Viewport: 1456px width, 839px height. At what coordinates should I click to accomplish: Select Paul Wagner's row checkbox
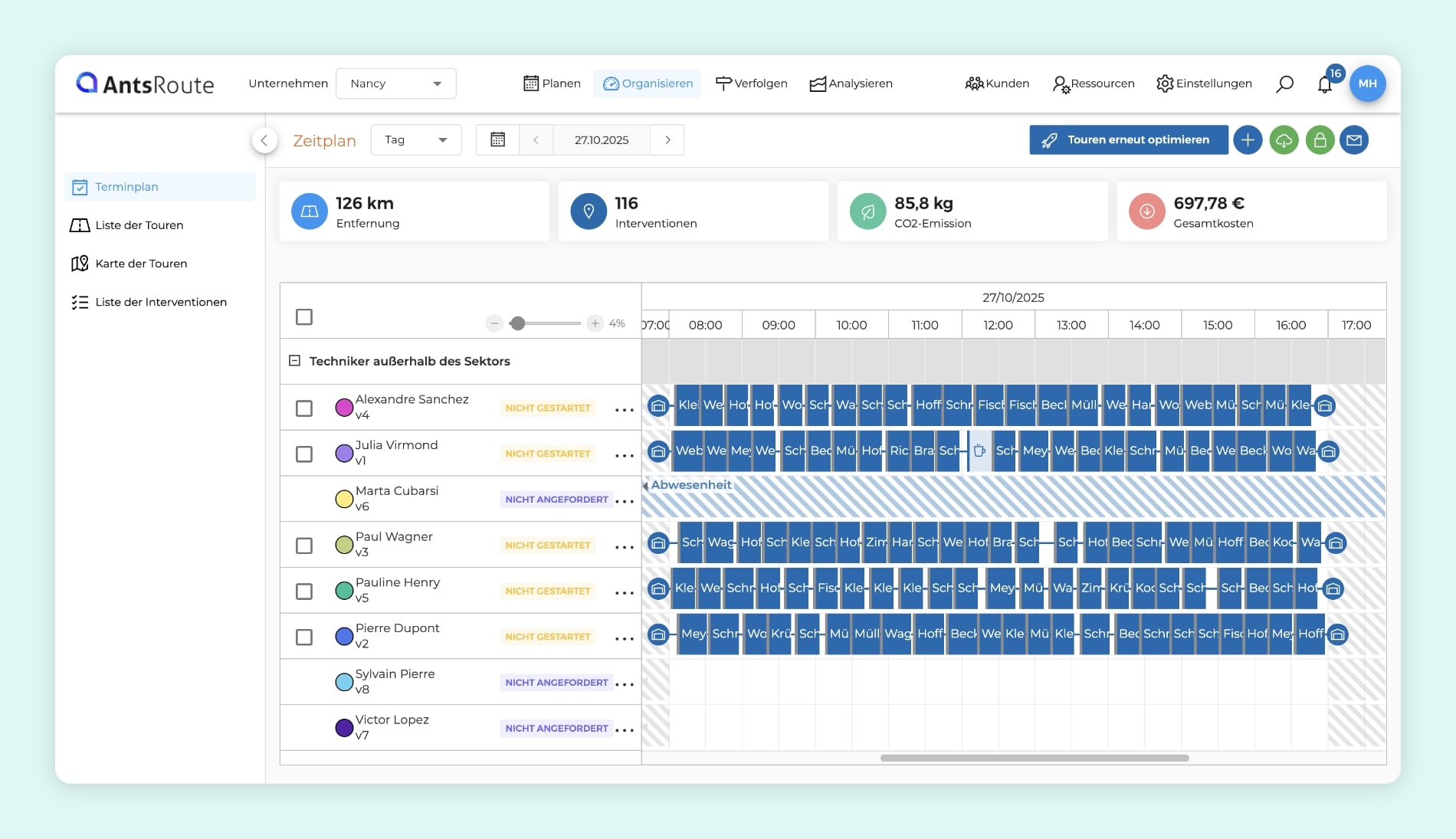304,546
